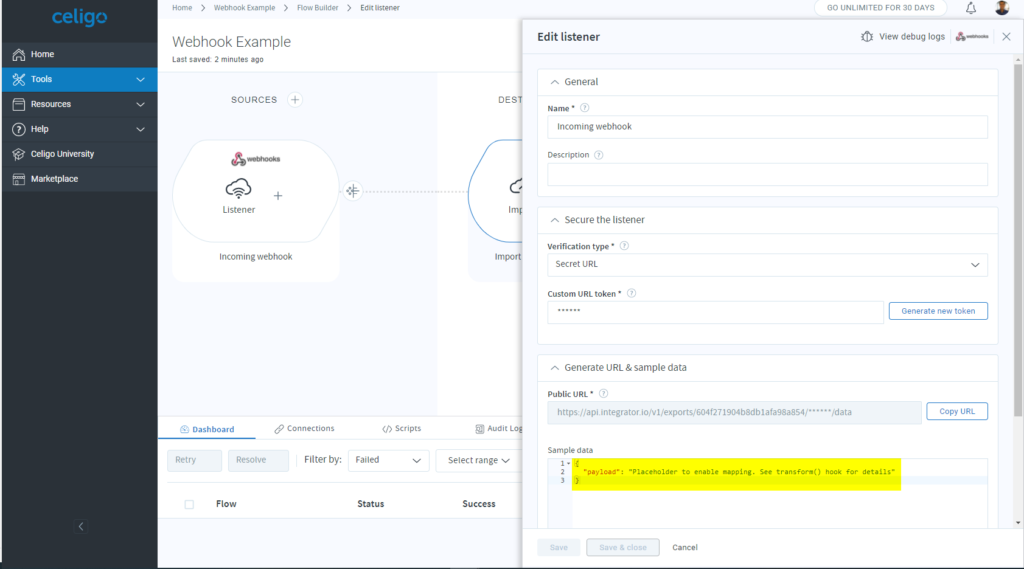Open notifications bell
The image size is (1024, 569).
(971, 8)
